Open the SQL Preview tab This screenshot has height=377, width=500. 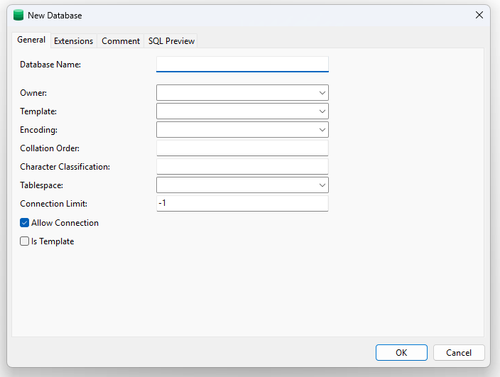tap(171, 41)
